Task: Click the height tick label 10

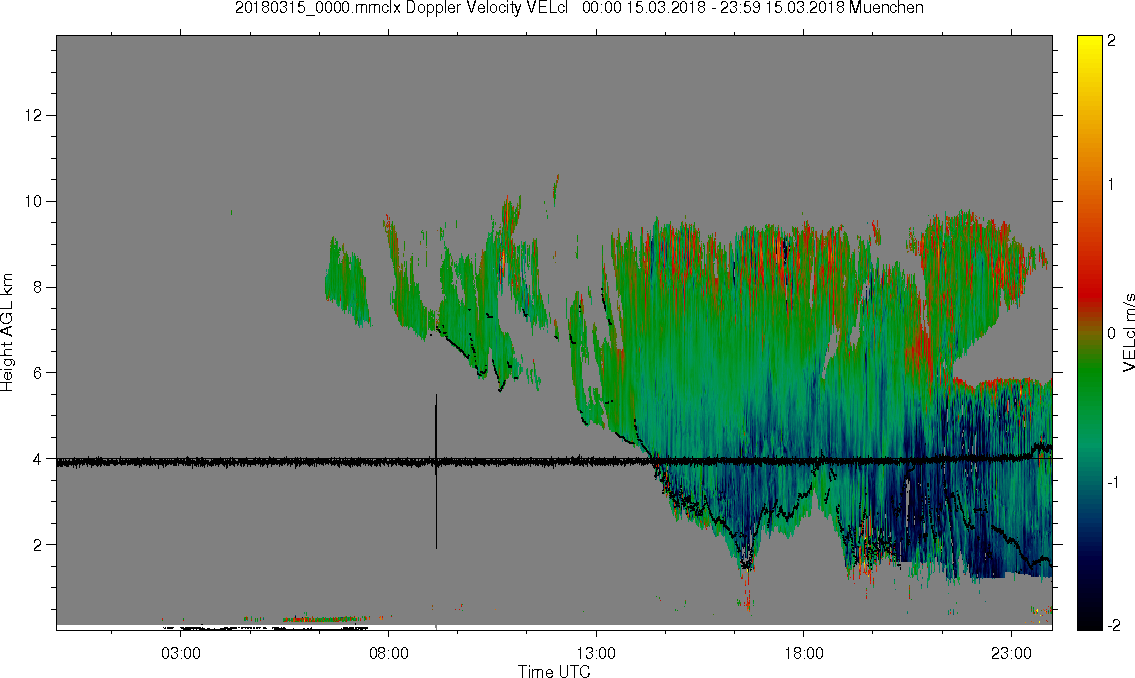Action: tap(33, 201)
